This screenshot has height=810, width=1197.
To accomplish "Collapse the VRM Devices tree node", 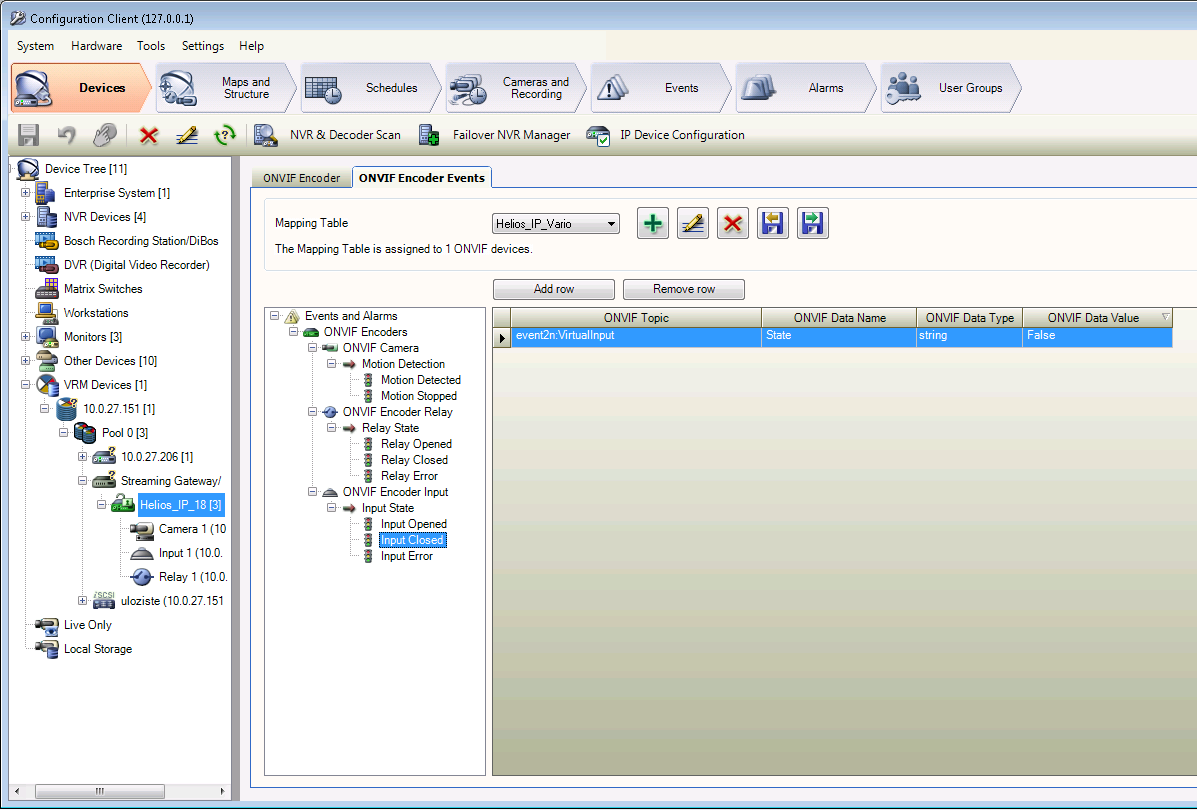I will 27,385.
